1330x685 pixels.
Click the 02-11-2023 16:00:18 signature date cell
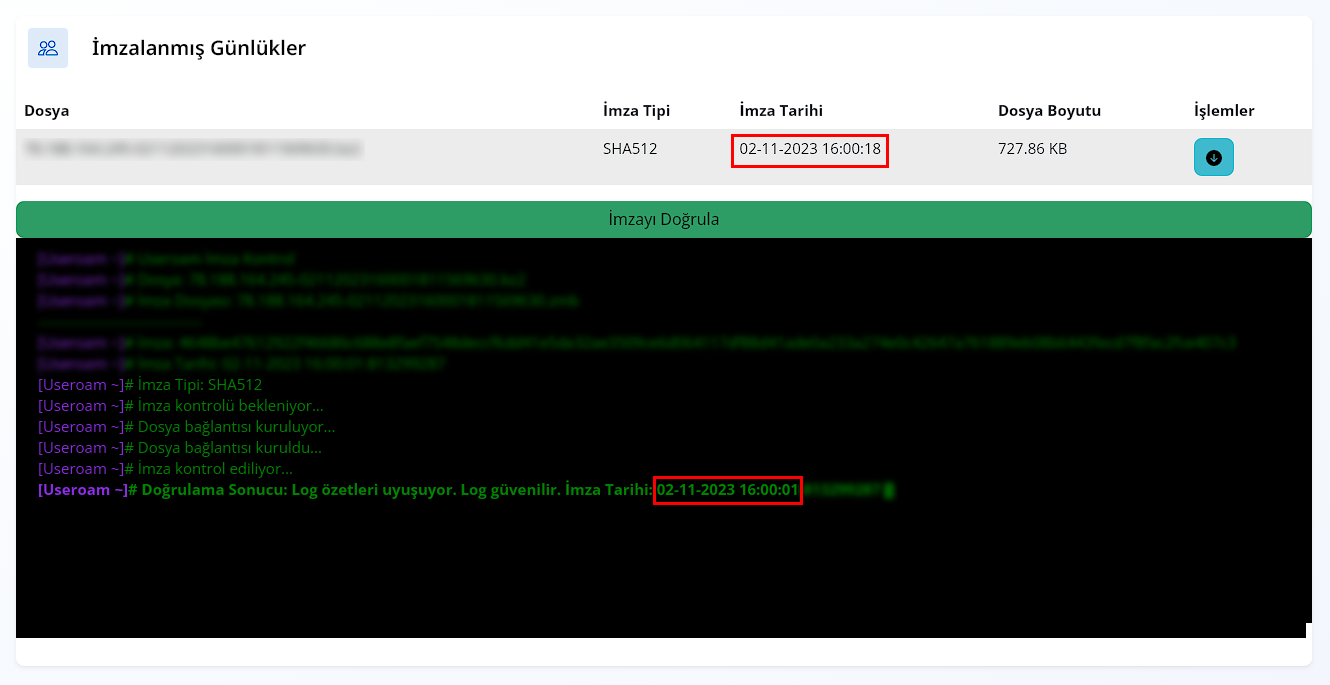pyautogui.click(x=809, y=150)
